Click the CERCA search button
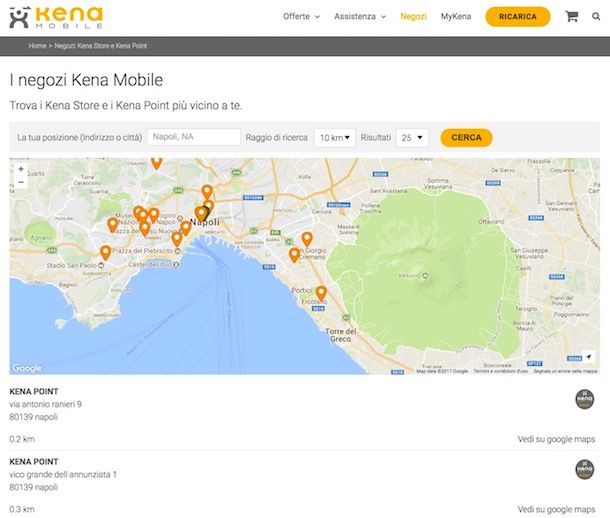 coord(466,138)
